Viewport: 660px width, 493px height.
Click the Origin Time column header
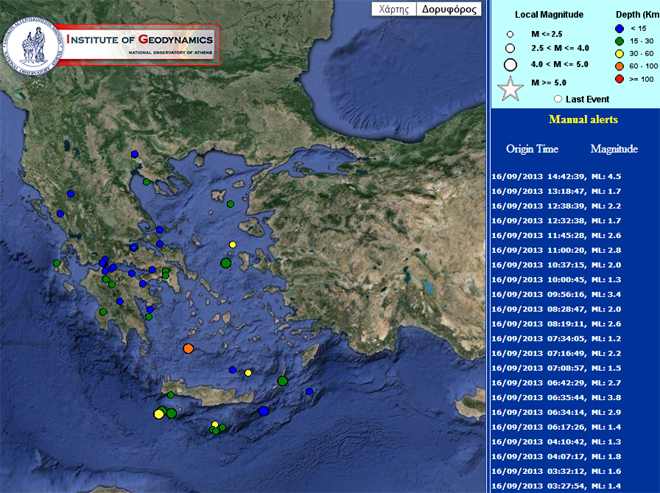(x=532, y=148)
